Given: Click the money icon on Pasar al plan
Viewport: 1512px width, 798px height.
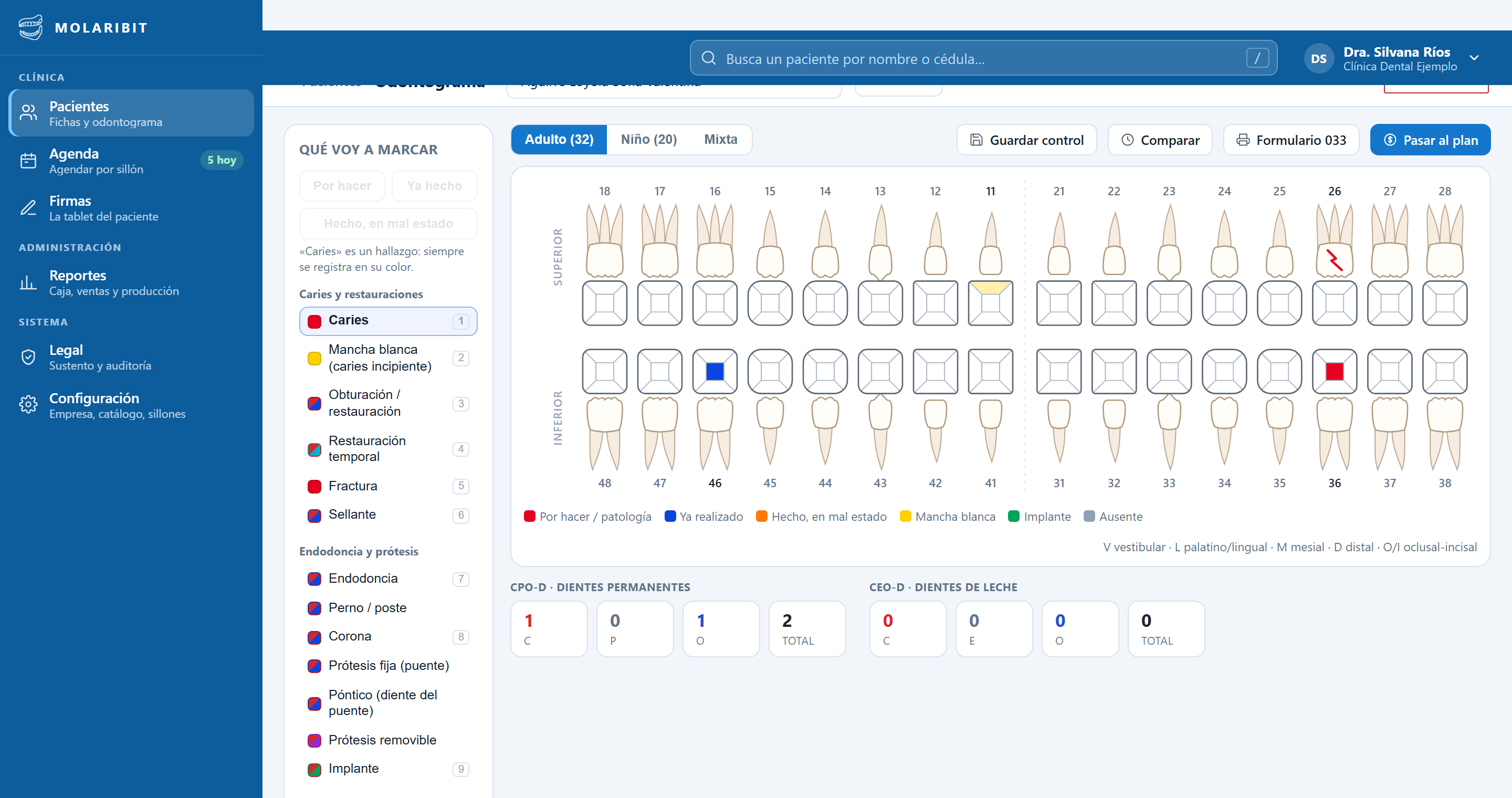Looking at the screenshot, I should coord(1390,140).
